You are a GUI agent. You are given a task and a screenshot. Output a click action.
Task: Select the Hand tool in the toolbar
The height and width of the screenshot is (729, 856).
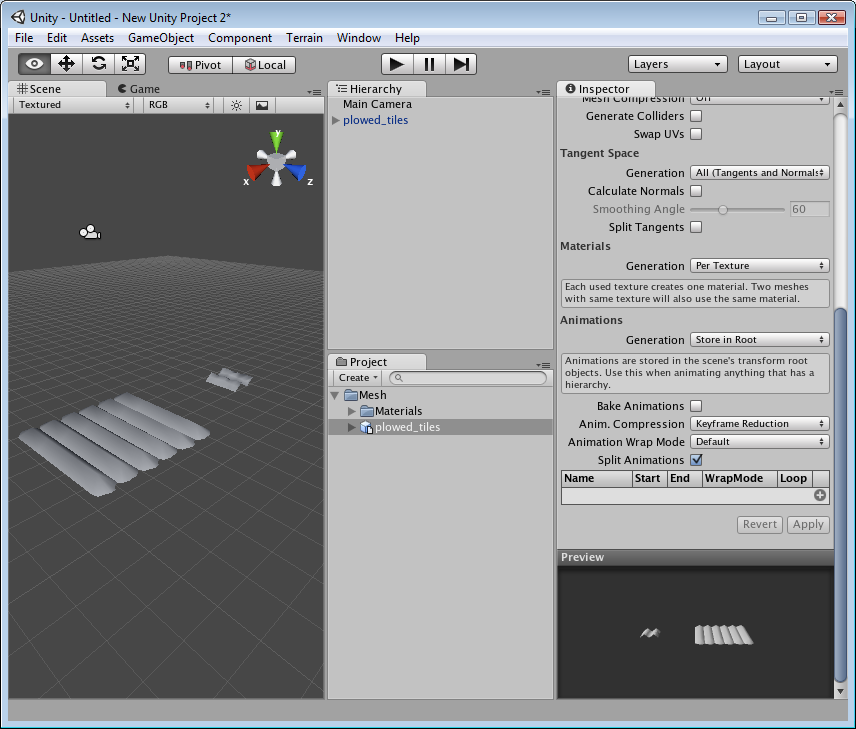click(33, 63)
